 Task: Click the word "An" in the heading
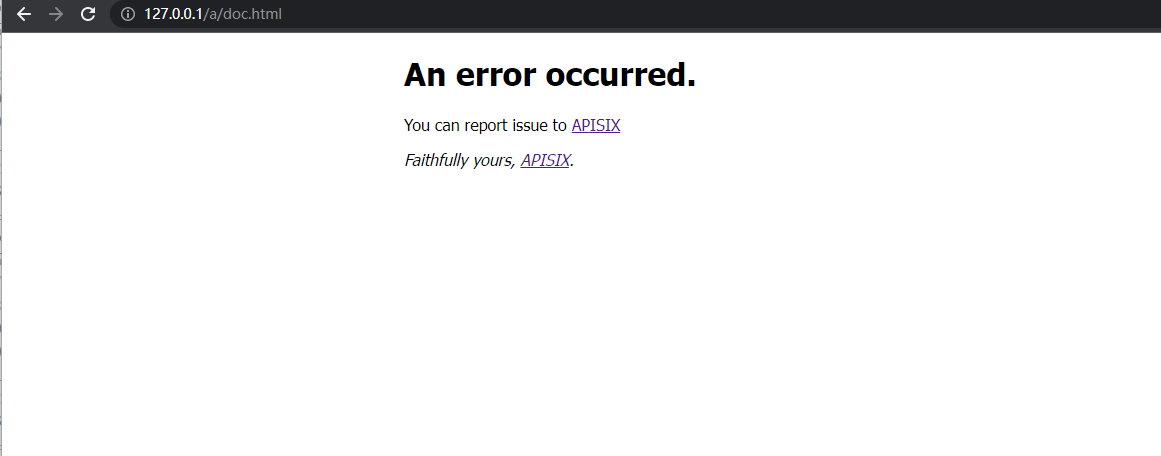tap(425, 75)
